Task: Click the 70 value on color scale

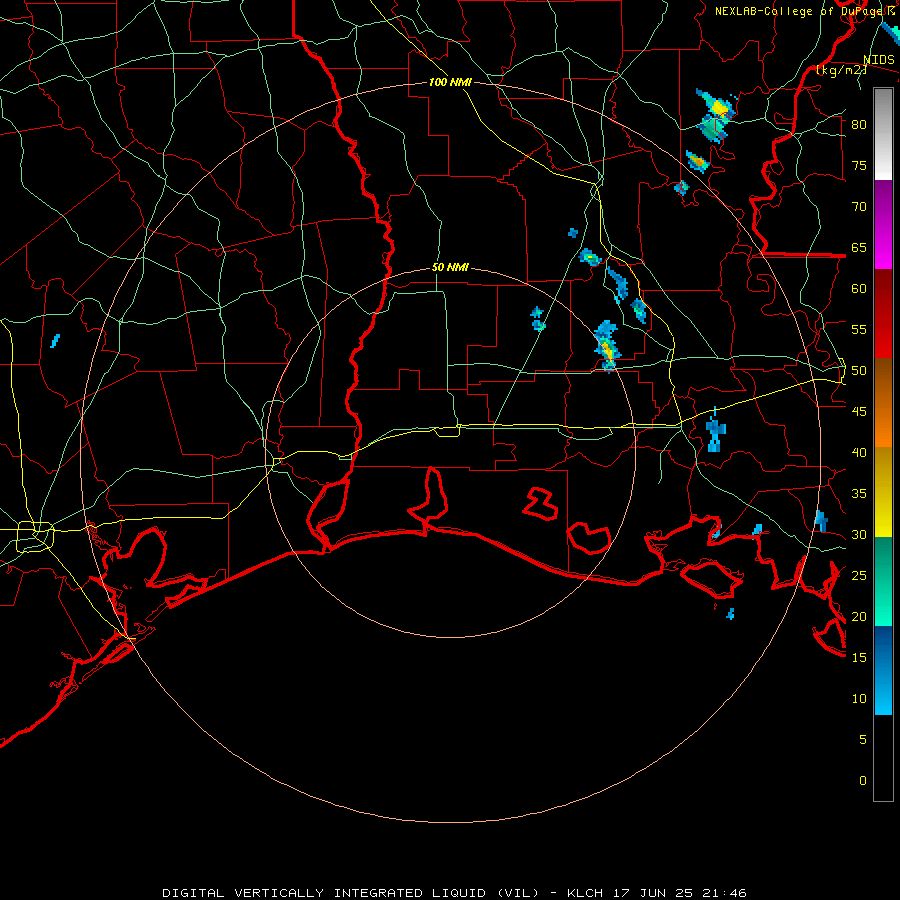Action: (x=859, y=207)
